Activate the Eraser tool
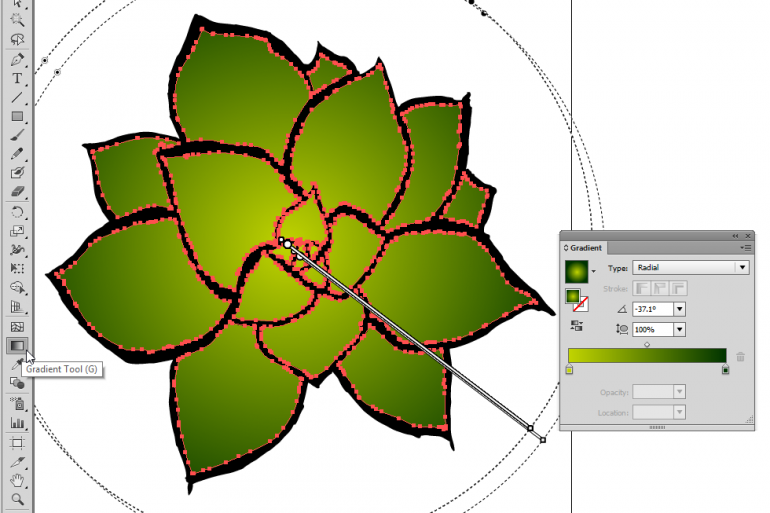 pos(17,191)
